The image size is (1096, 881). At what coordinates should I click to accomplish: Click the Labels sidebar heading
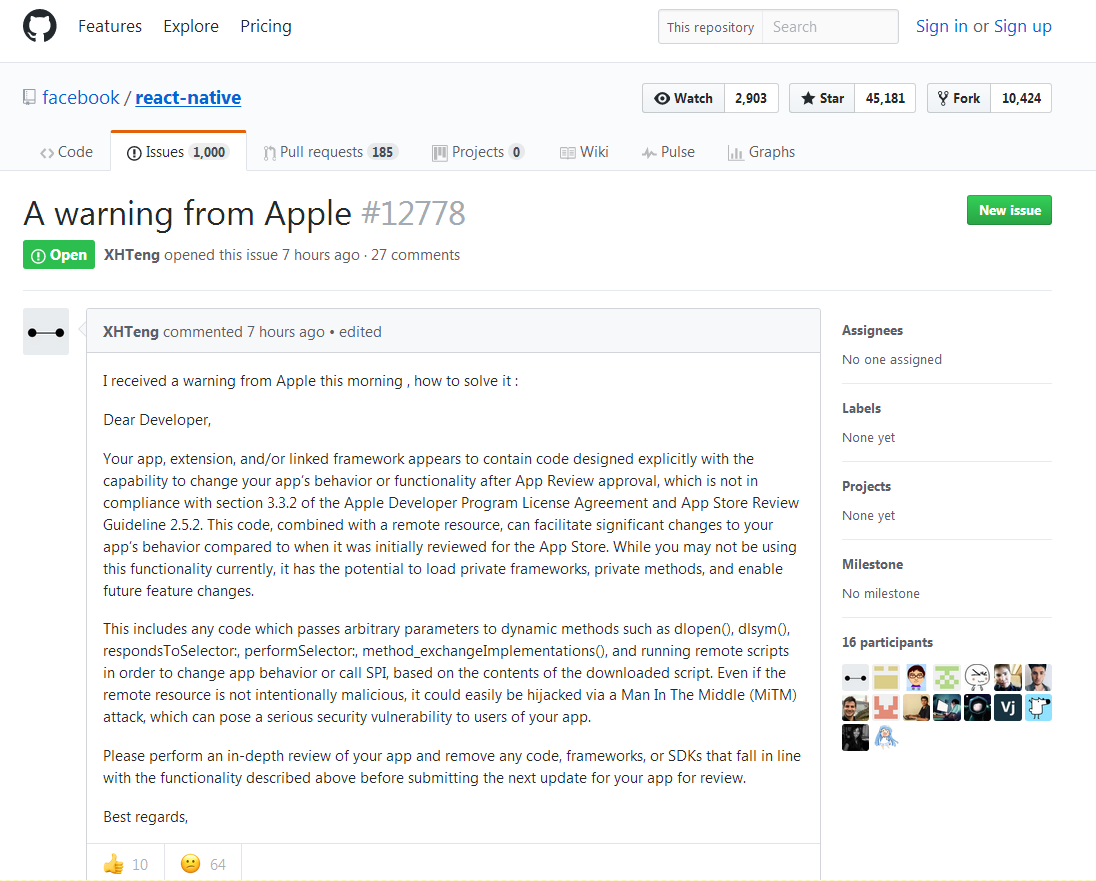tap(861, 408)
